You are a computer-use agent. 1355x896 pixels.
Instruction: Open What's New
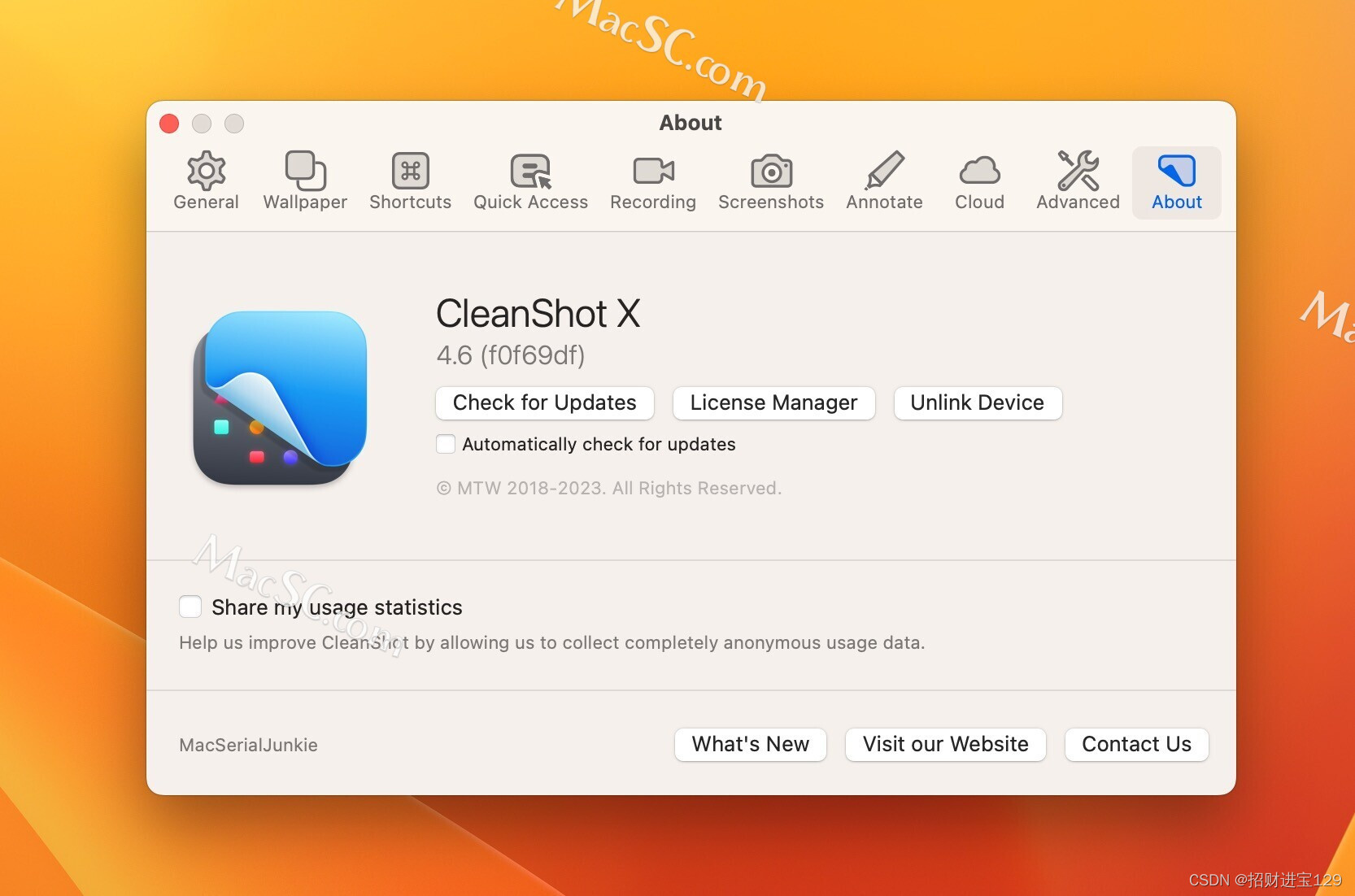750,744
